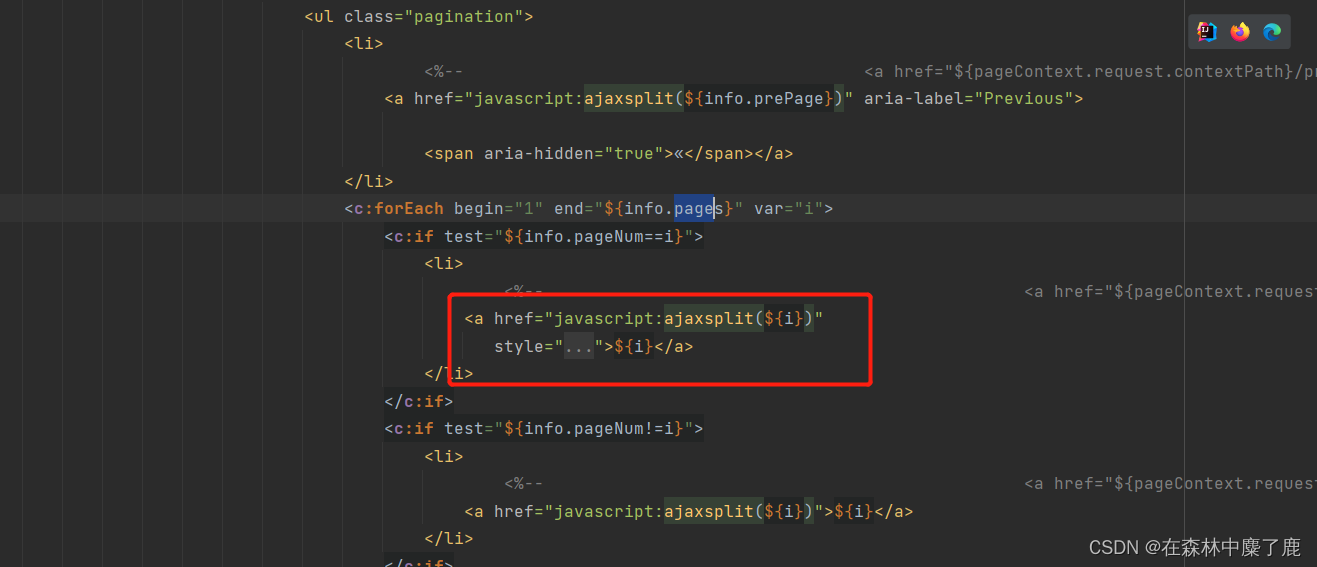Screen dimensions: 1317x567
Task: Click the aria-label="Previous" attribute
Action: 968,98
